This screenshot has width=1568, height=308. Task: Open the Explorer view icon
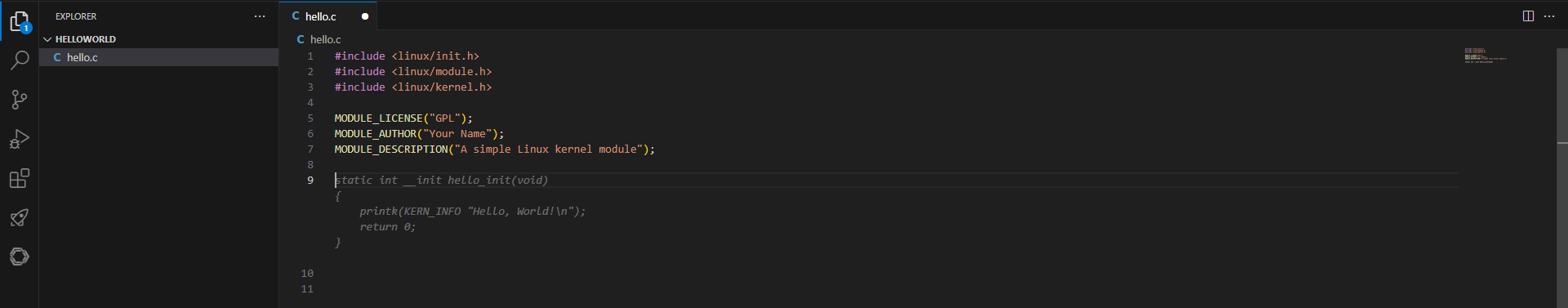[x=20, y=21]
